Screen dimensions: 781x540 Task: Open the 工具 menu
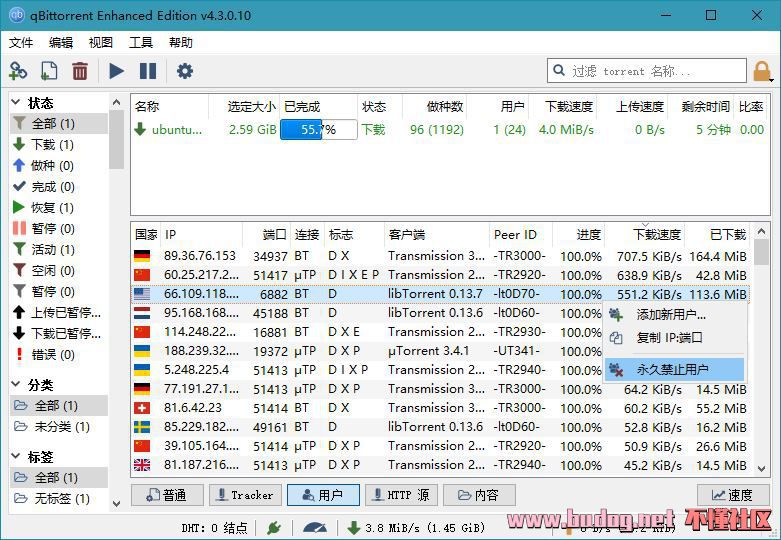[x=141, y=43]
